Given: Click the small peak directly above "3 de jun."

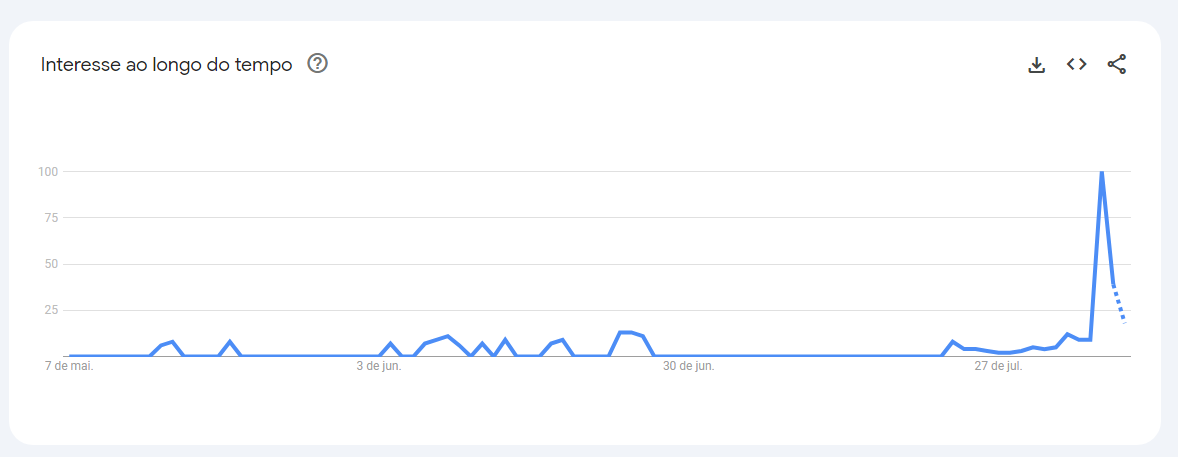Looking at the screenshot, I should [x=391, y=344].
